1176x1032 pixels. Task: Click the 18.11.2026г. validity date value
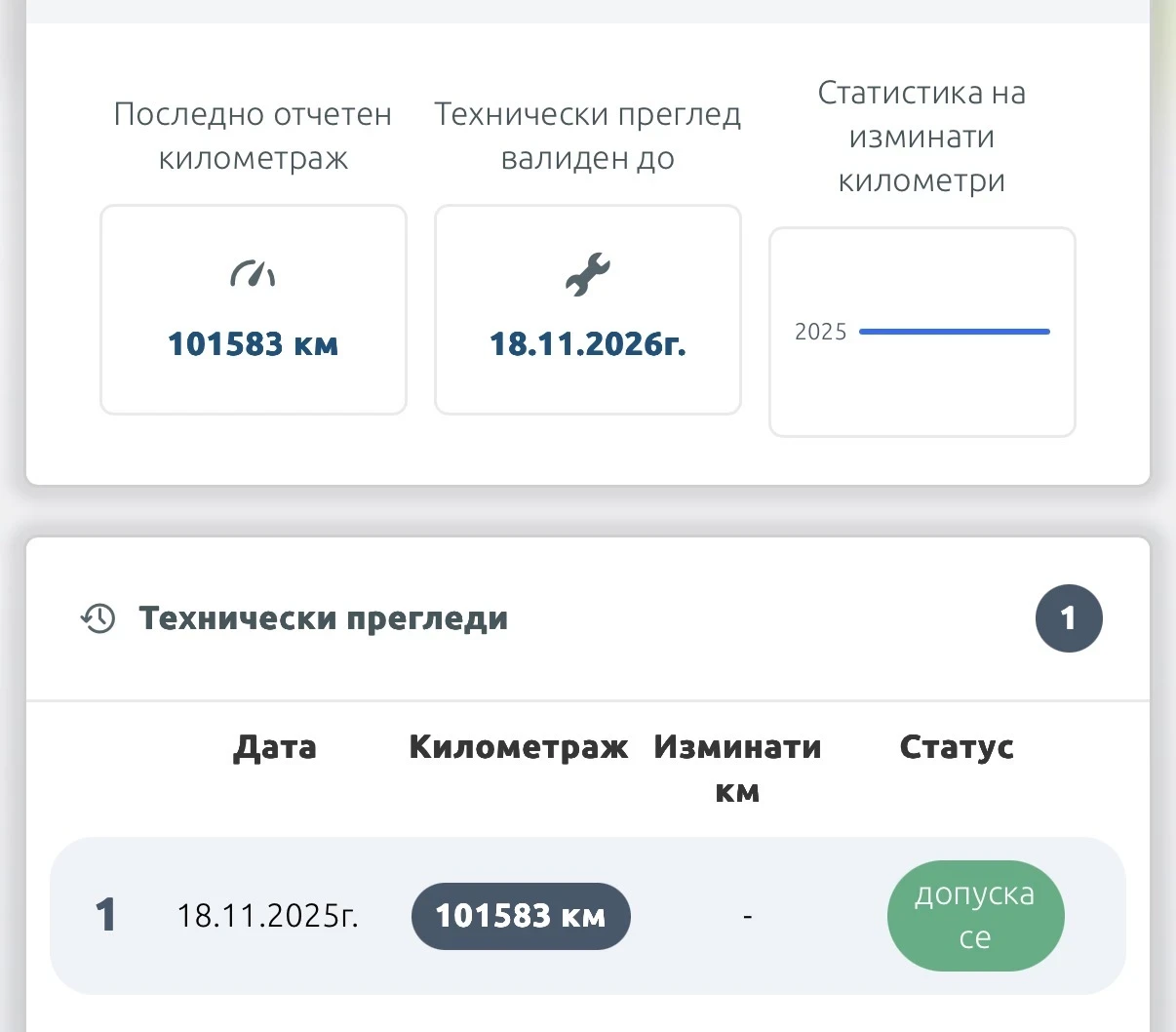coord(587,344)
